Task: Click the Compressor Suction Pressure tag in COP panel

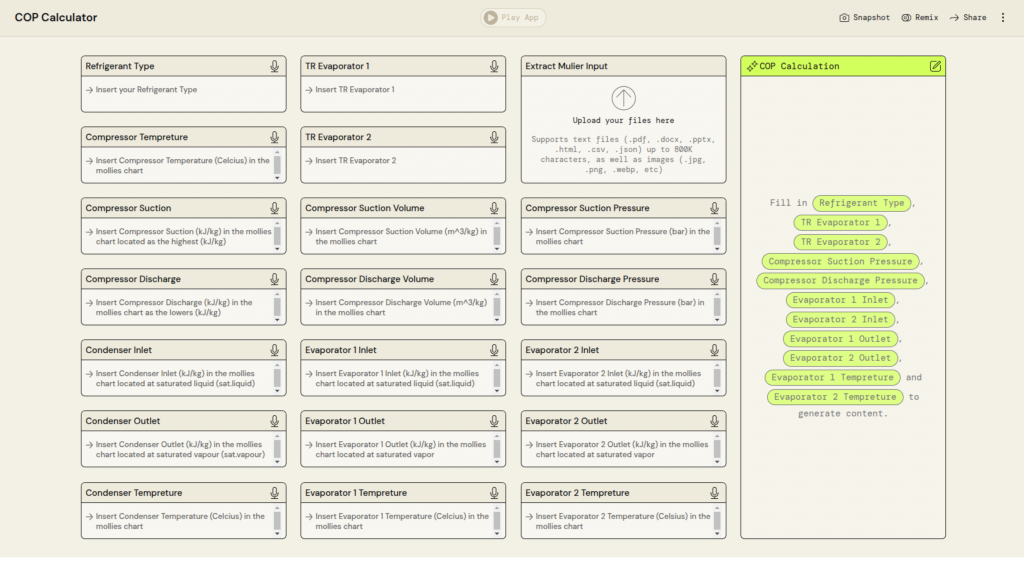Action: tap(840, 261)
